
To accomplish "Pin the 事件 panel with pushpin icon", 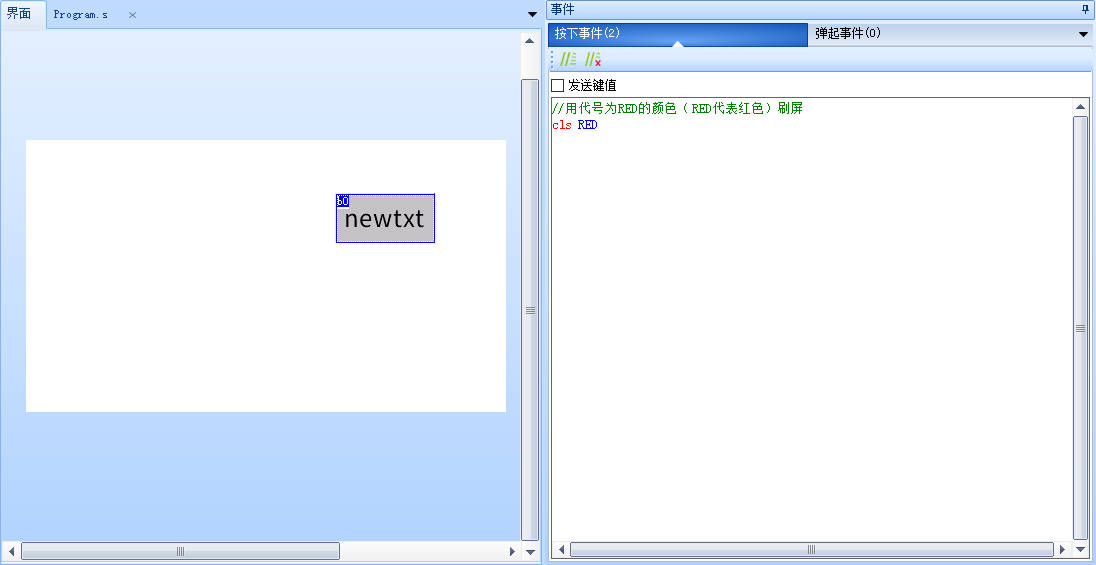I will pyautogui.click(x=1086, y=9).
